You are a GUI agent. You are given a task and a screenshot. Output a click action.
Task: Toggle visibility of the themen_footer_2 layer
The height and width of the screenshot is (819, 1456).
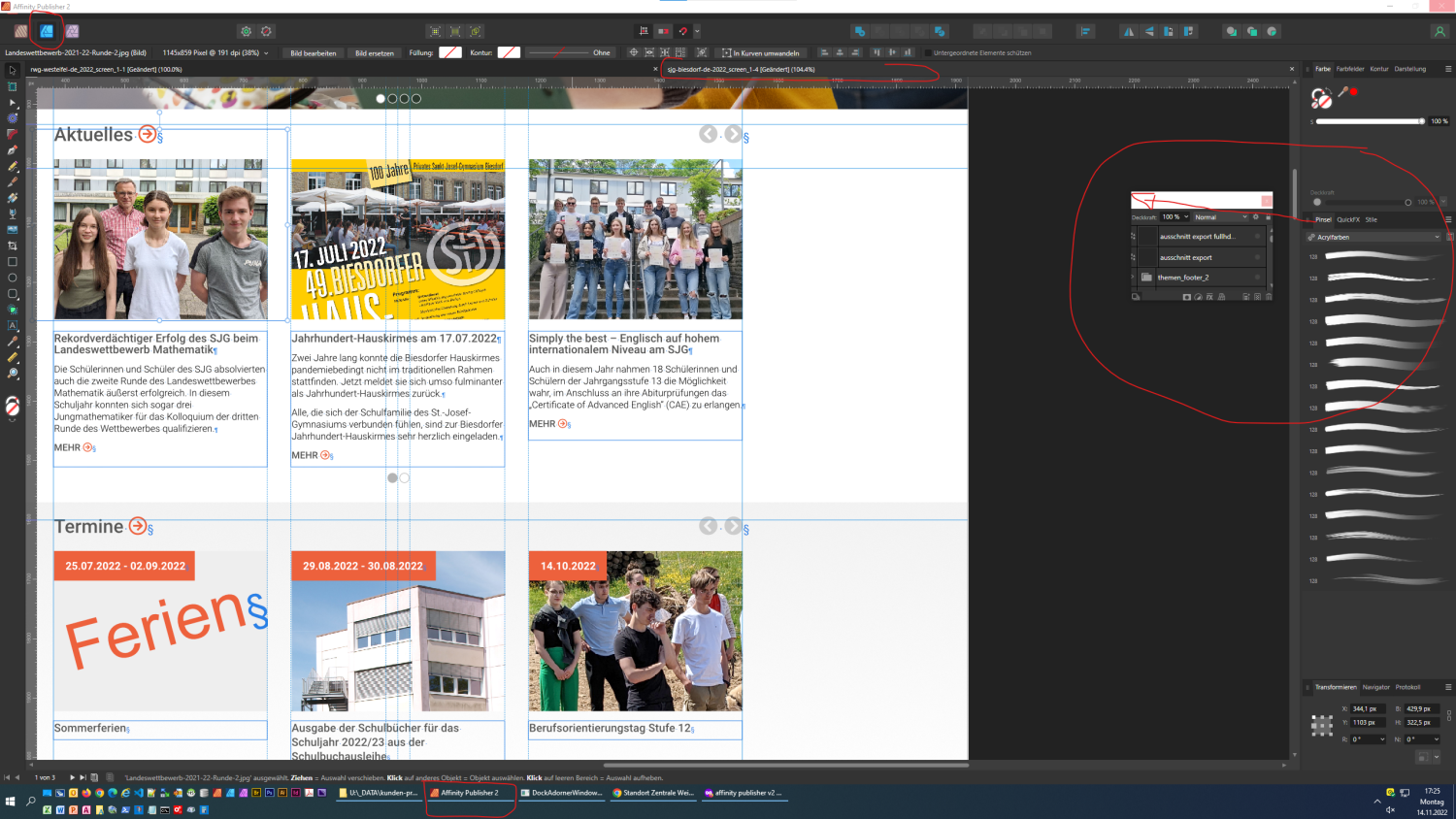click(x=1258, y=277)
